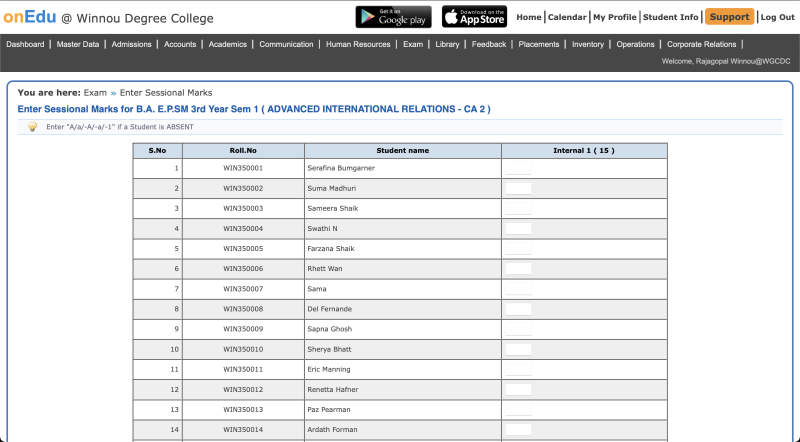
Task: Open the Dashboard menu
Action: [25, 44]
